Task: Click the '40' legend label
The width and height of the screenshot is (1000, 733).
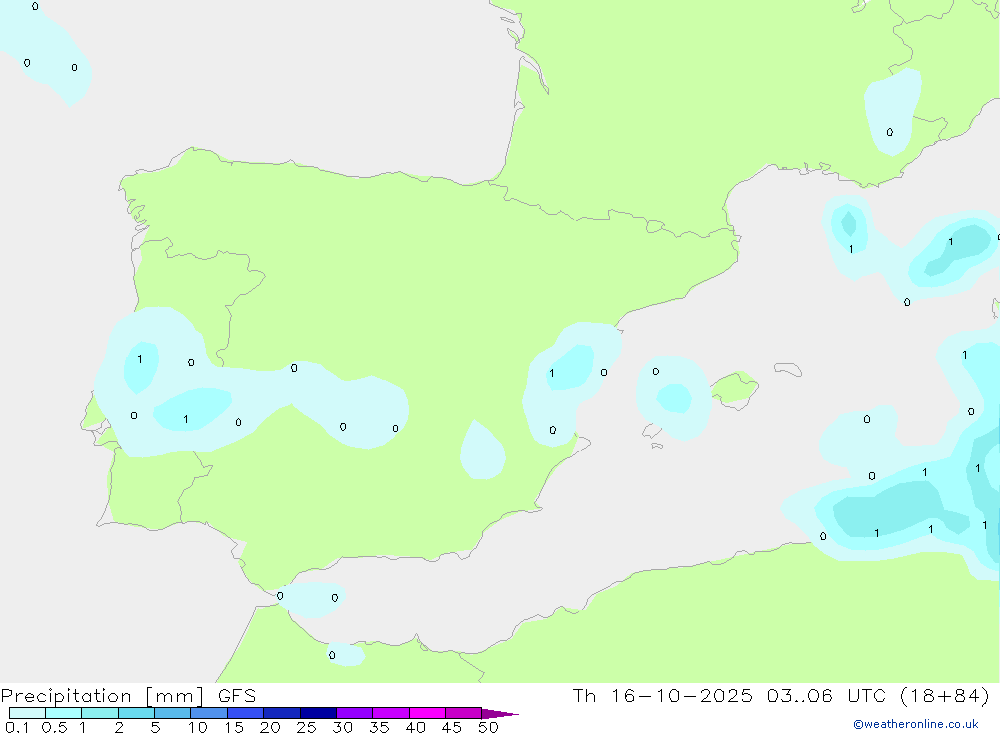Action: click(x=415, y=727)
